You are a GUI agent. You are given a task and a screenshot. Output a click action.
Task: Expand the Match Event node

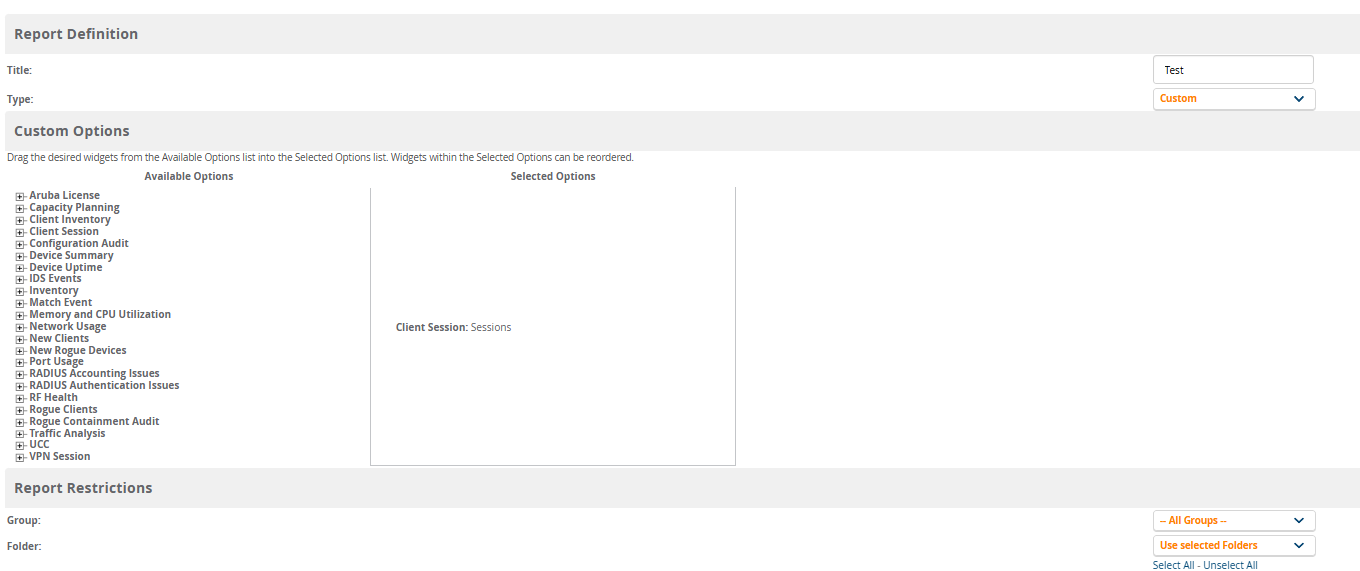(x=20, y=303)
